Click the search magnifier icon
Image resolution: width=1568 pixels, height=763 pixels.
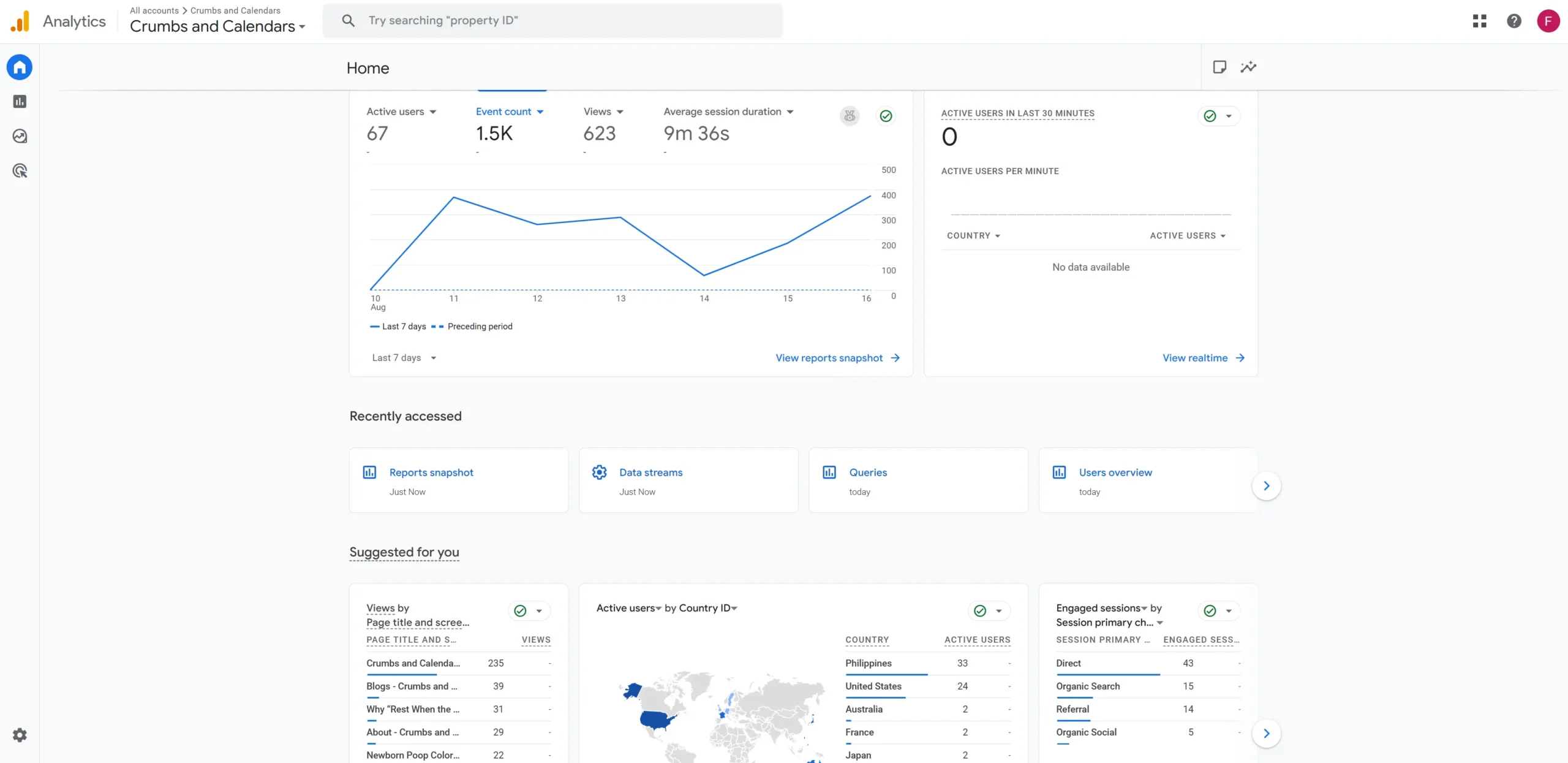(348, 21)
